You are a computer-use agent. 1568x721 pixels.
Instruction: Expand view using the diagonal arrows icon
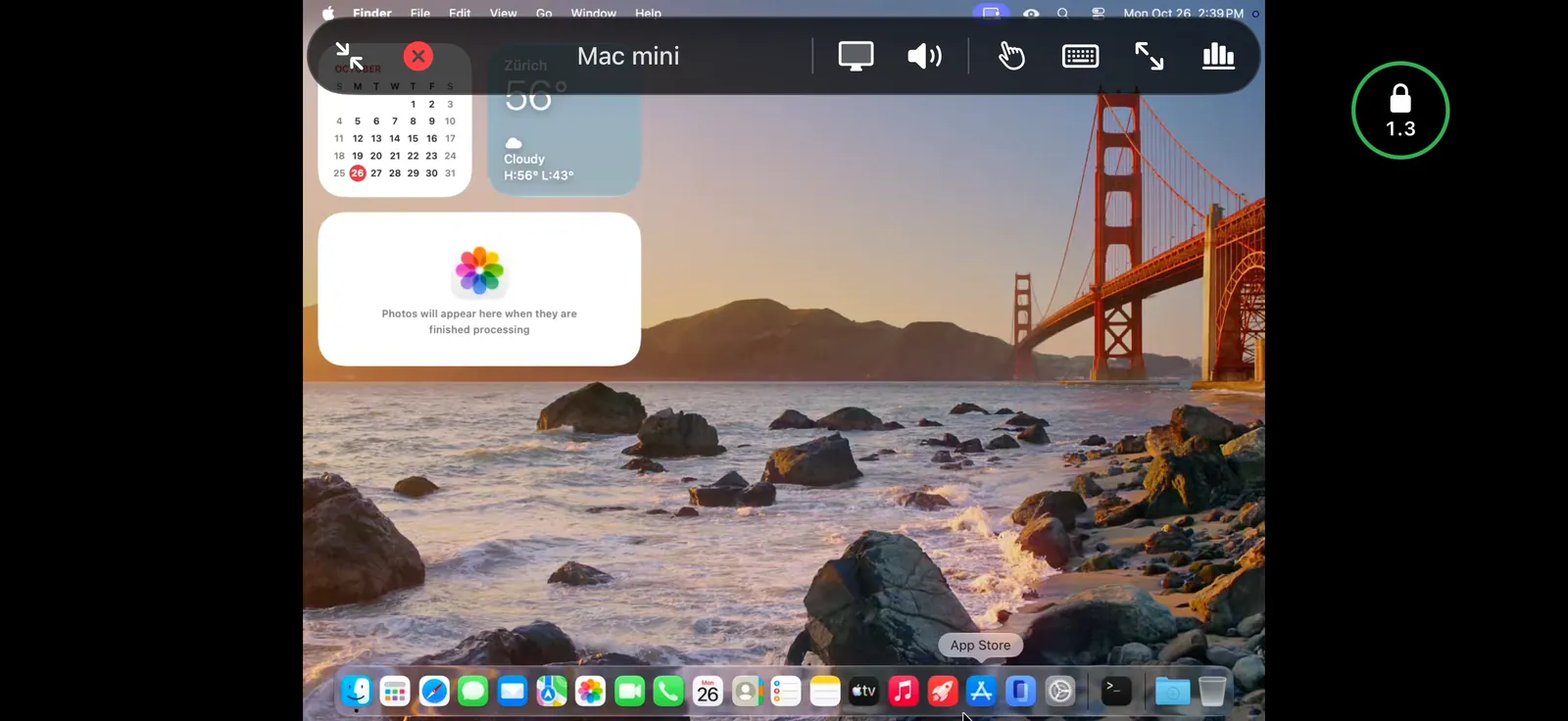(x=1149, y=56)
